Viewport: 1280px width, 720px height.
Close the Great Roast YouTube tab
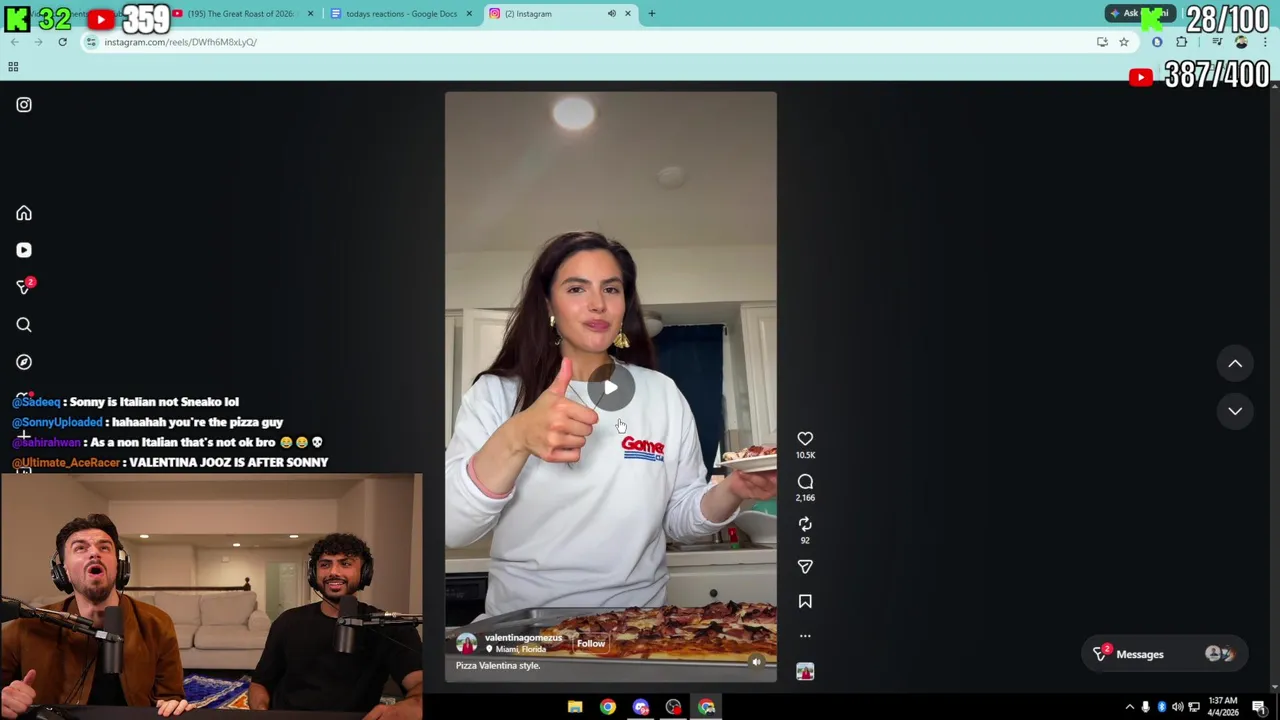pyautogui.click(x=310, y=14)
